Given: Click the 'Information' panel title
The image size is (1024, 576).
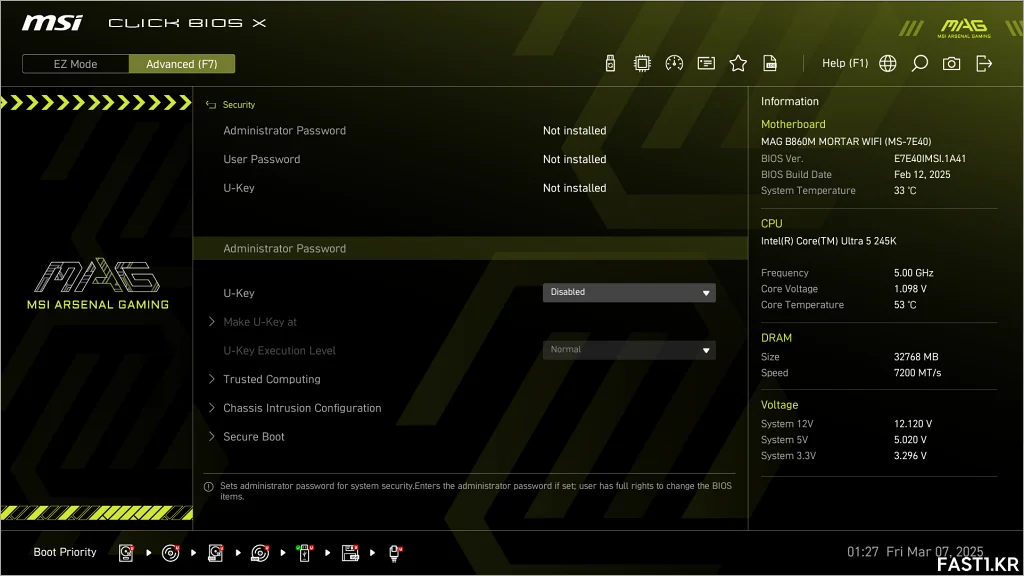Looking at the screenshot, I should pyautogui.click(x=790, y=101).
